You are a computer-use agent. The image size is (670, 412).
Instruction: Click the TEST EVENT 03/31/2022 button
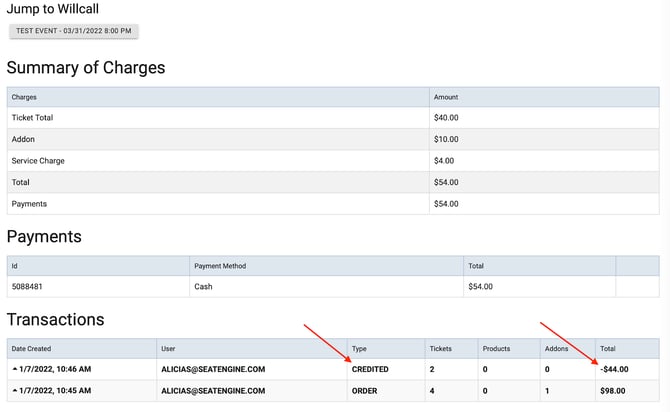[74, 31]
